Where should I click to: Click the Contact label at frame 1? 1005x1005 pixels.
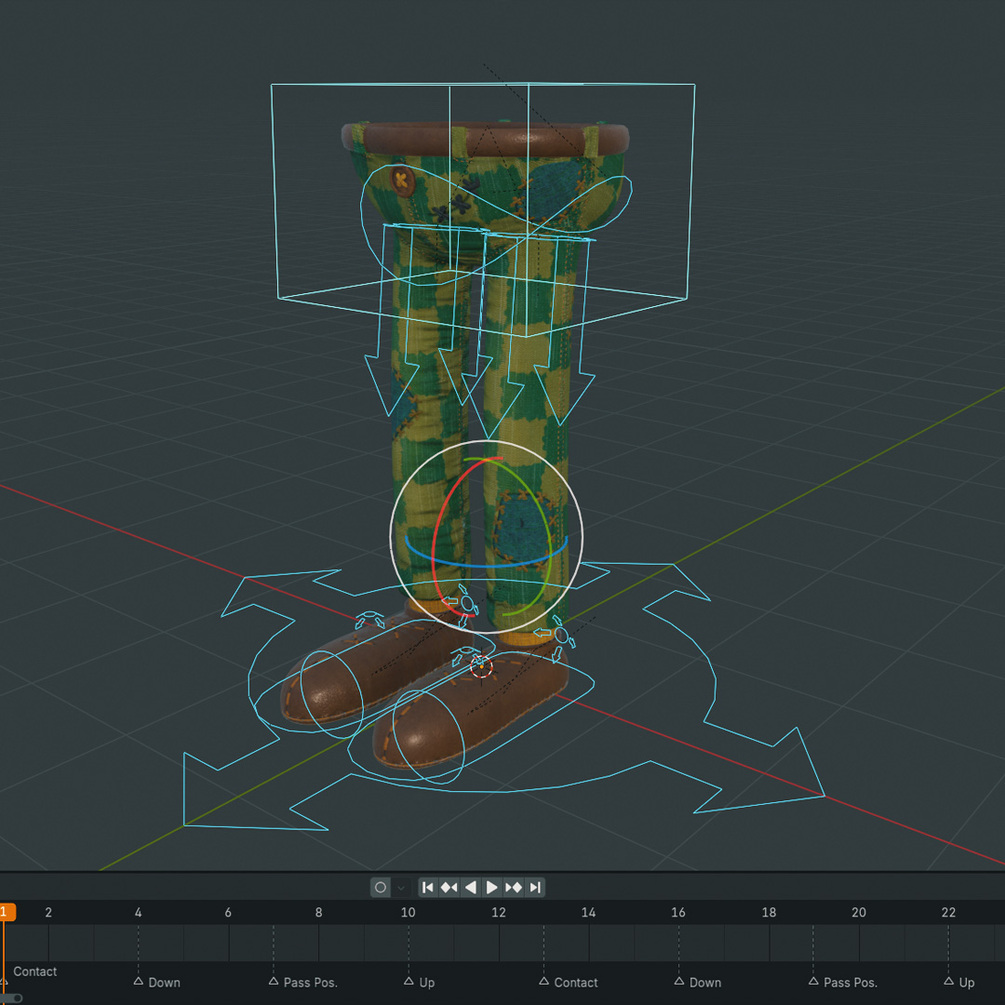pyautogui.click(x=35, y=971)
